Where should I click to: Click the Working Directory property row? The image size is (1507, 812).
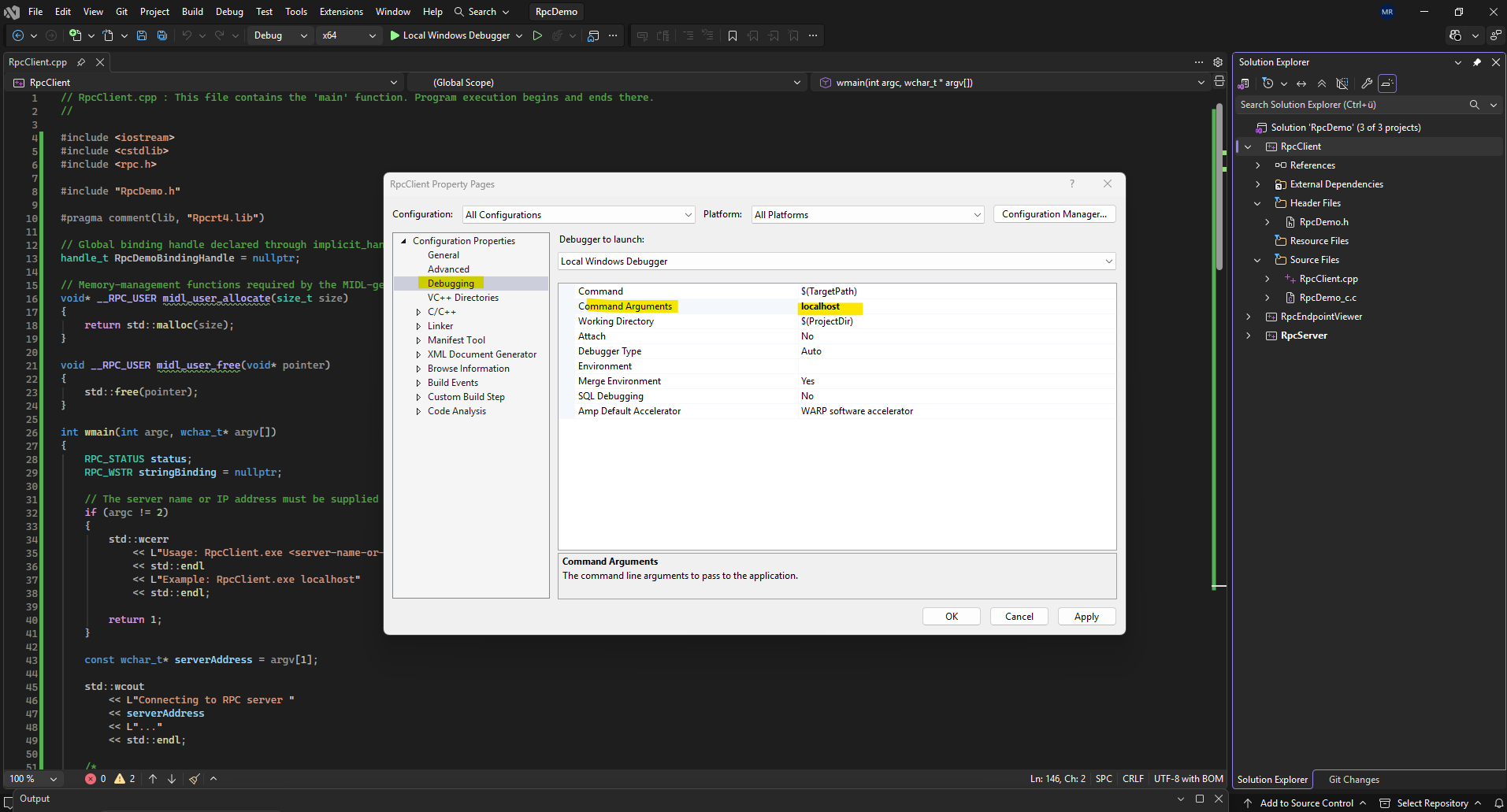837,321
